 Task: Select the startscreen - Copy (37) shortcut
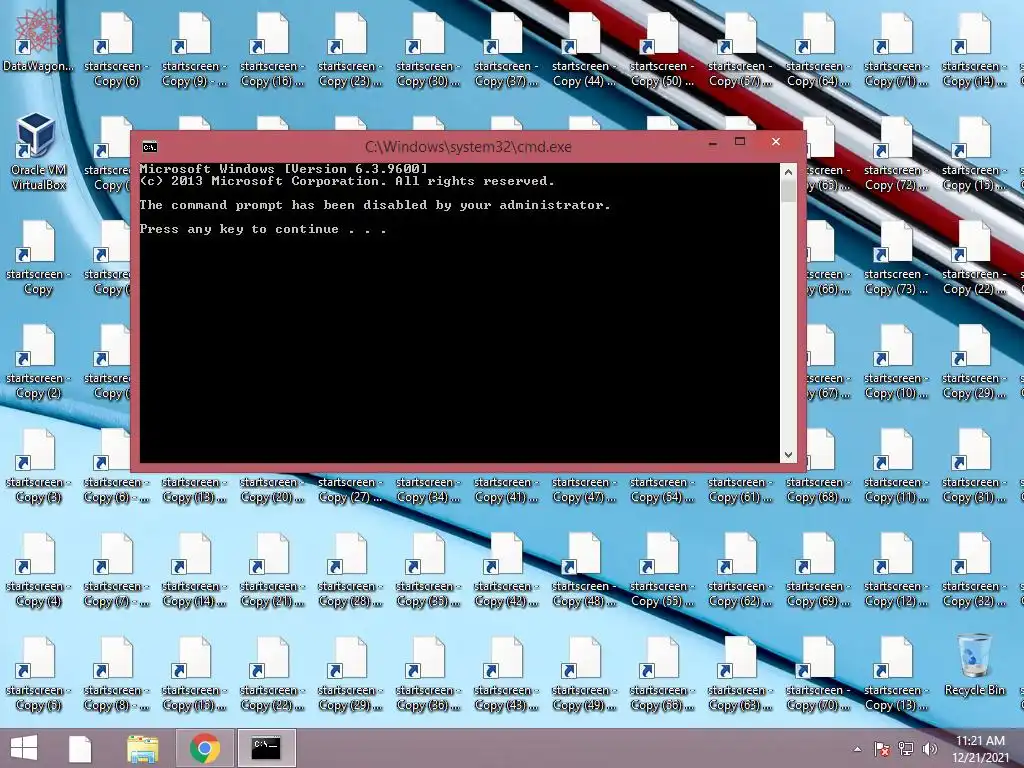pos(506,48)
